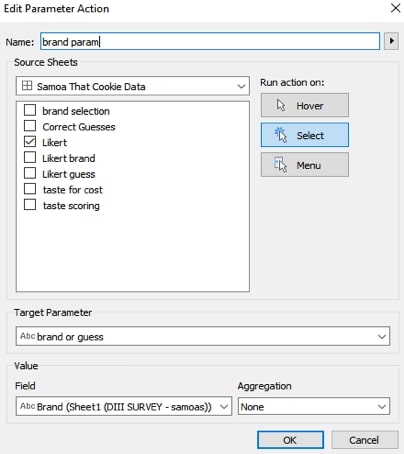
Task: Open the Samoa That Cookie Data dropdown
Action: point(133,86)
